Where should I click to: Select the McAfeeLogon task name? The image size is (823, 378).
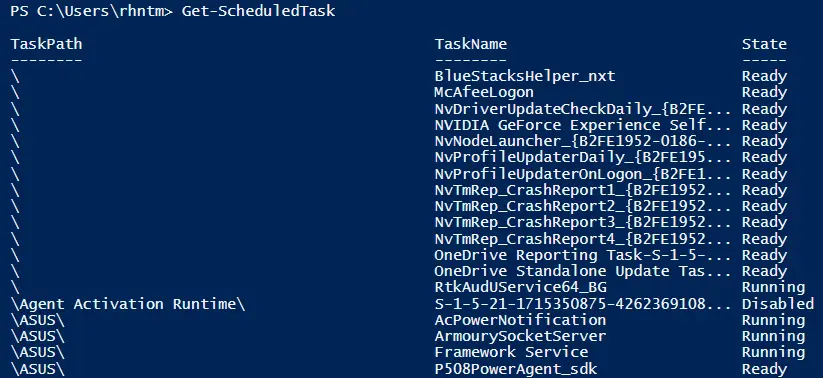coord(484,92)
